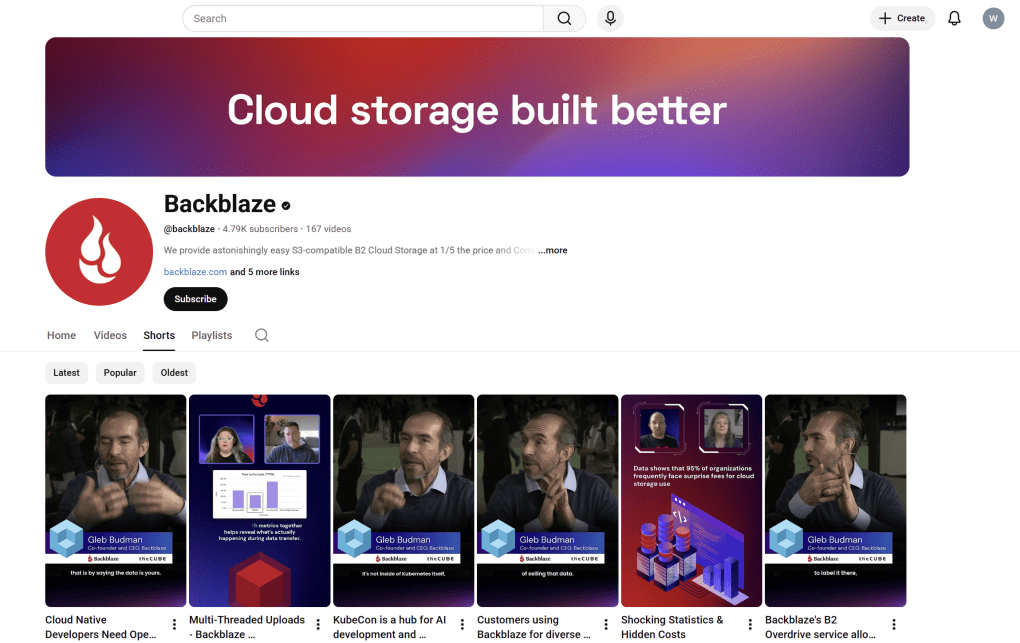Open the backblaze.com link

pyautogui.click(x=195, y=272)
